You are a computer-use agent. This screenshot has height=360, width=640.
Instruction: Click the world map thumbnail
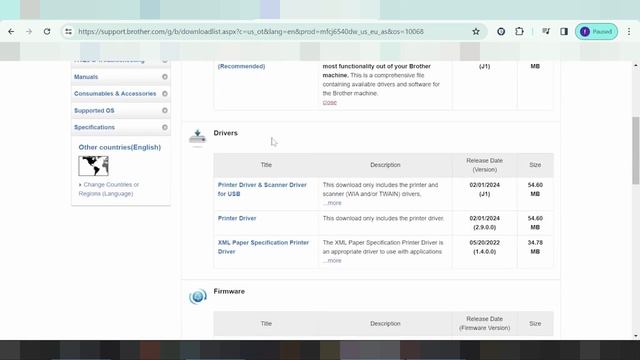click(93, 166)
